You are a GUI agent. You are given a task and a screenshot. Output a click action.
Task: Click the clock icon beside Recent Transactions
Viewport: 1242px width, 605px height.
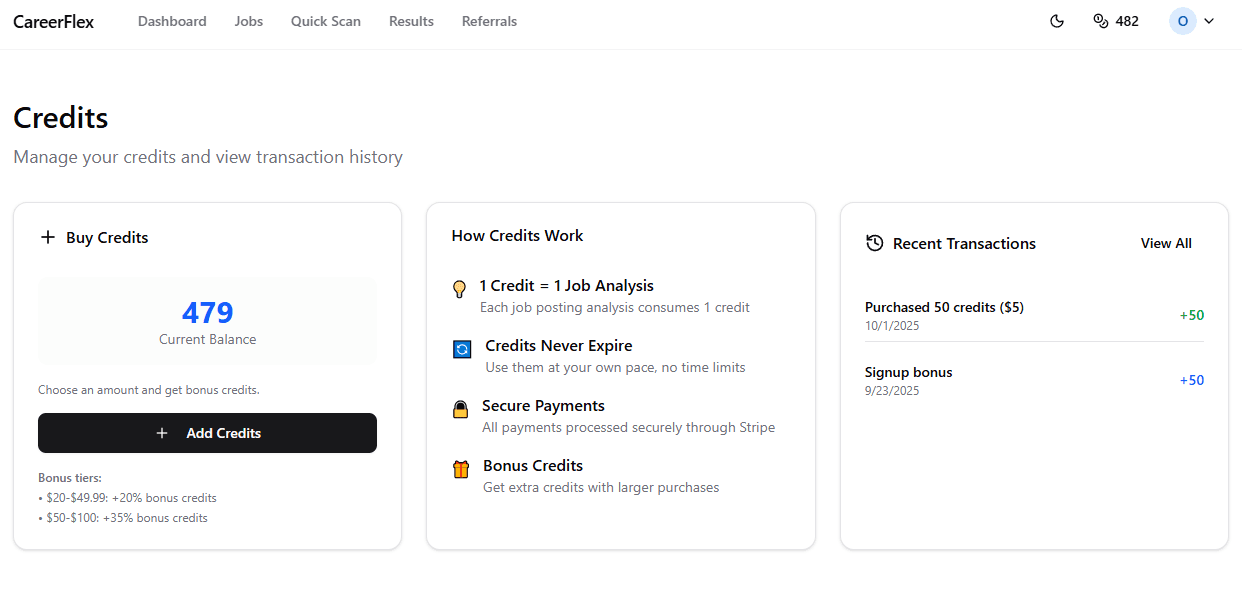pyautogui.click(x=875, y=242)
